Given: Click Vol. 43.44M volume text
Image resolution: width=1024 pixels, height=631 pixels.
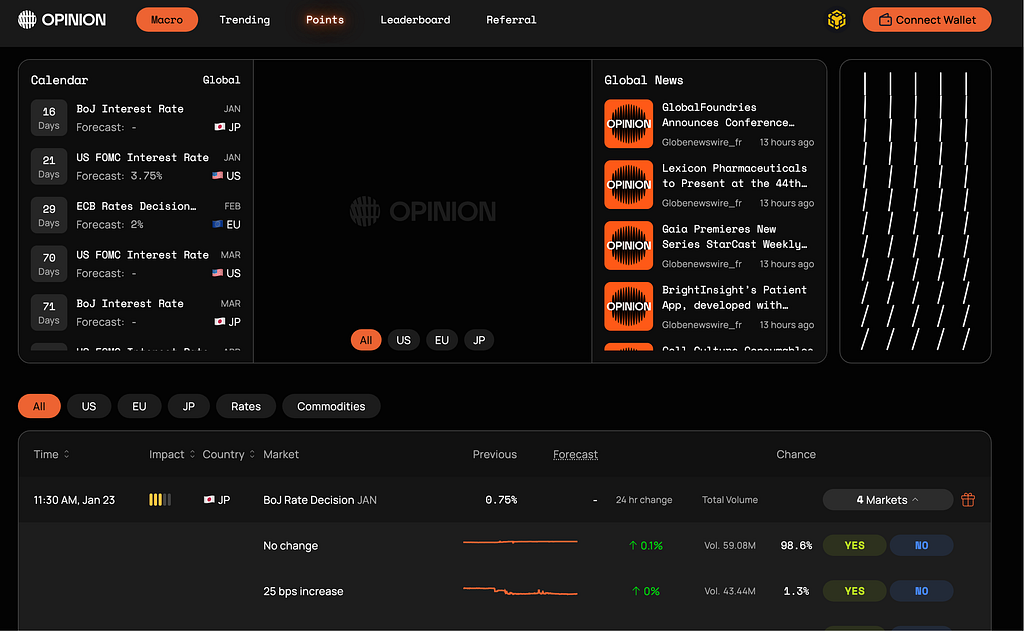Looking at the screenshot, I should 729,591.
